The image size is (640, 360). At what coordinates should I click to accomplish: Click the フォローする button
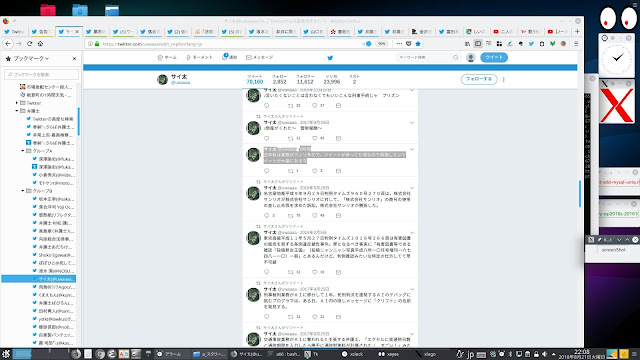pos(479,79)
